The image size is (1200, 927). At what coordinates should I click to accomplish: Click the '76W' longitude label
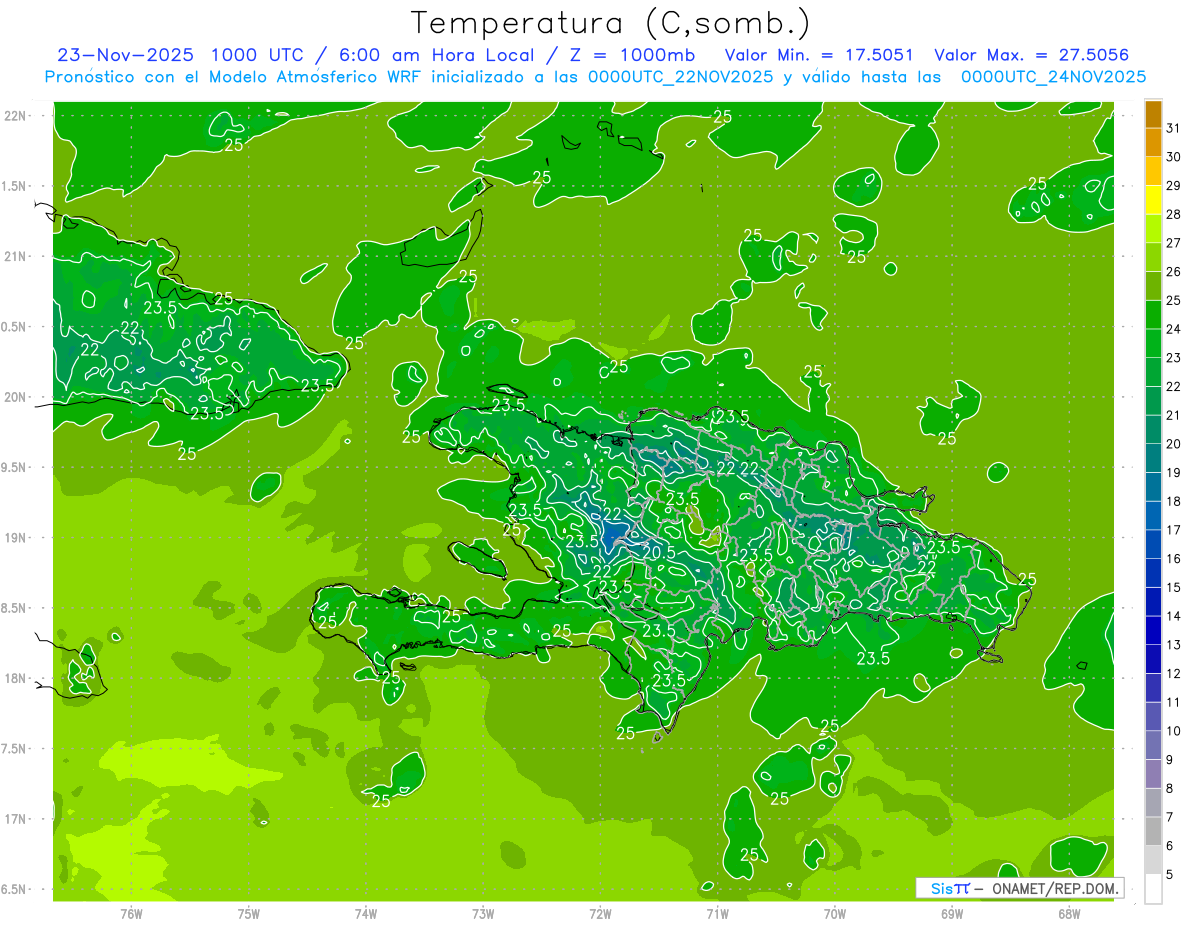pos(131,913)
